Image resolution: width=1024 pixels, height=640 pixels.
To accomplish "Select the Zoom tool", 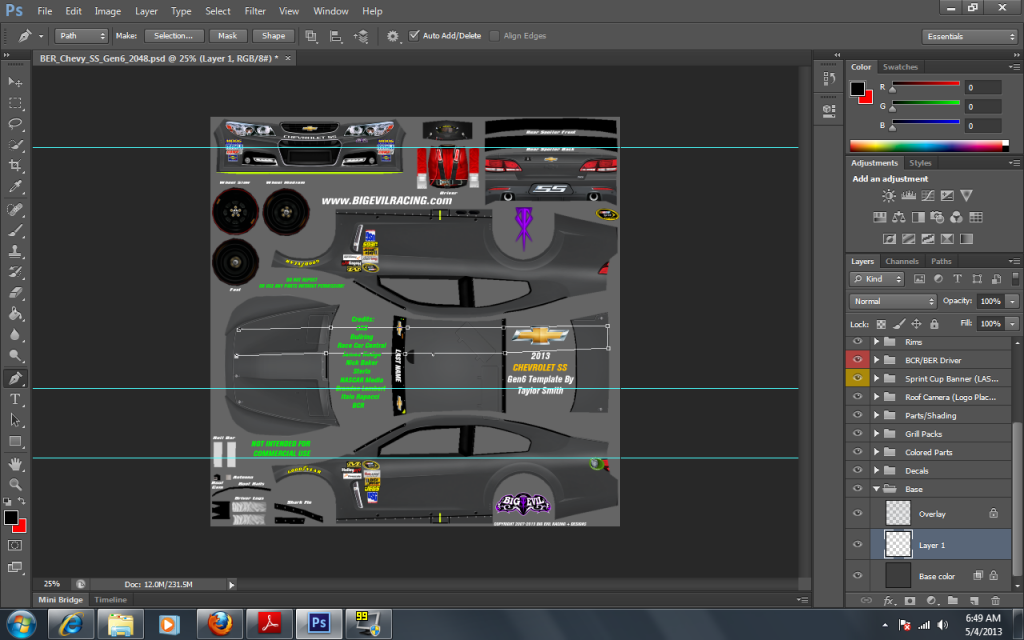I will [15, 485].
